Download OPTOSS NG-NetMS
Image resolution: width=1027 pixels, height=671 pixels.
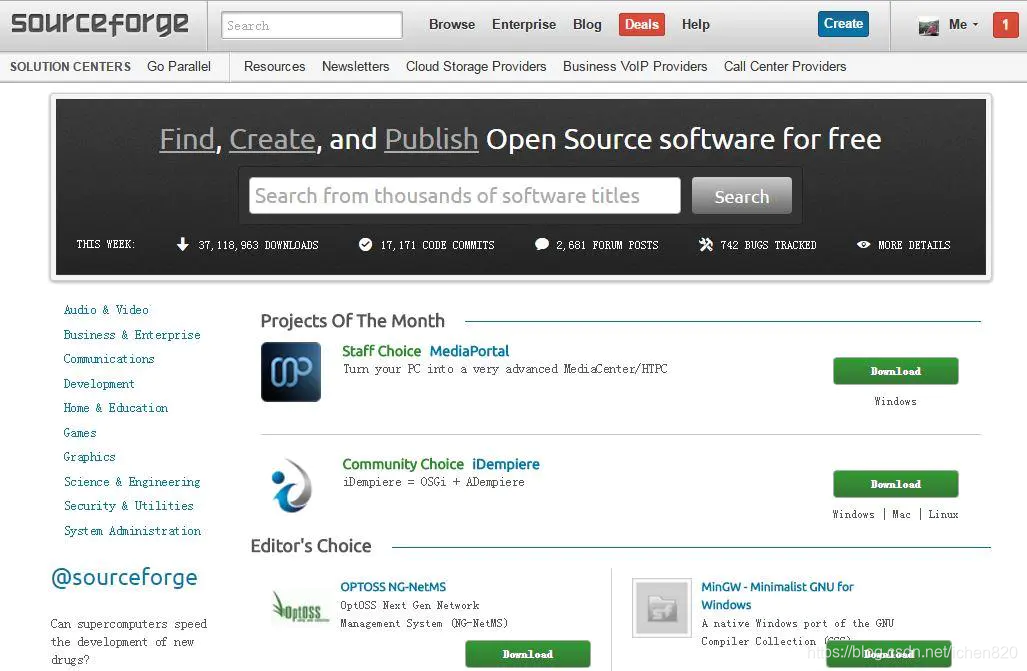(528, 654)
